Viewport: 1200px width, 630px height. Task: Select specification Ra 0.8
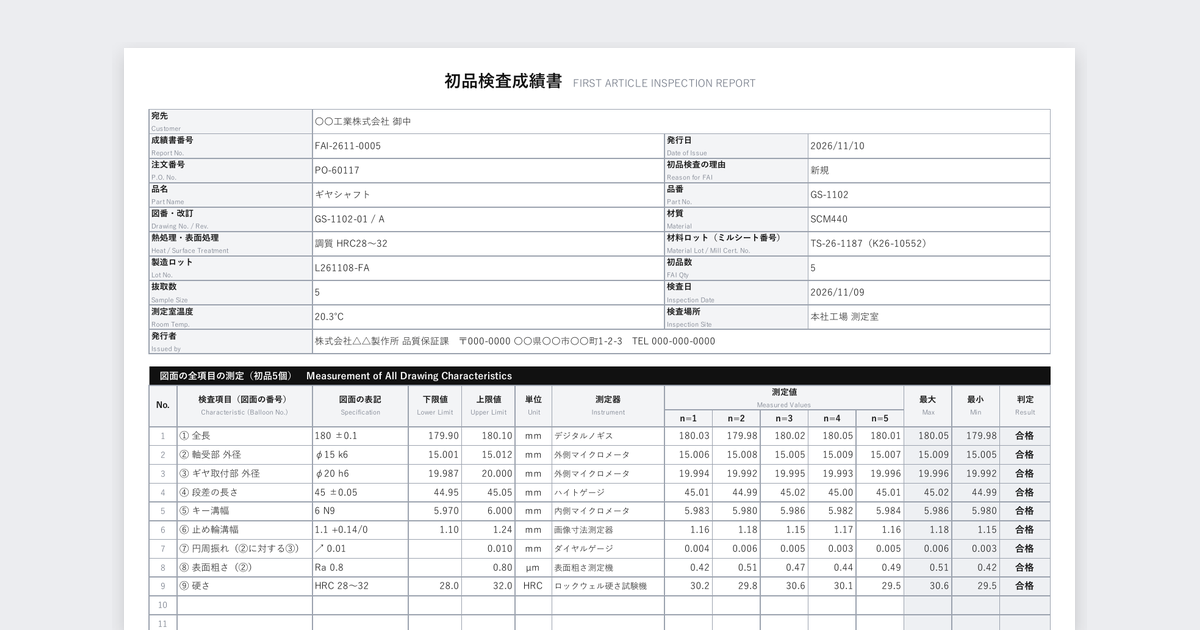click(360, 567)
